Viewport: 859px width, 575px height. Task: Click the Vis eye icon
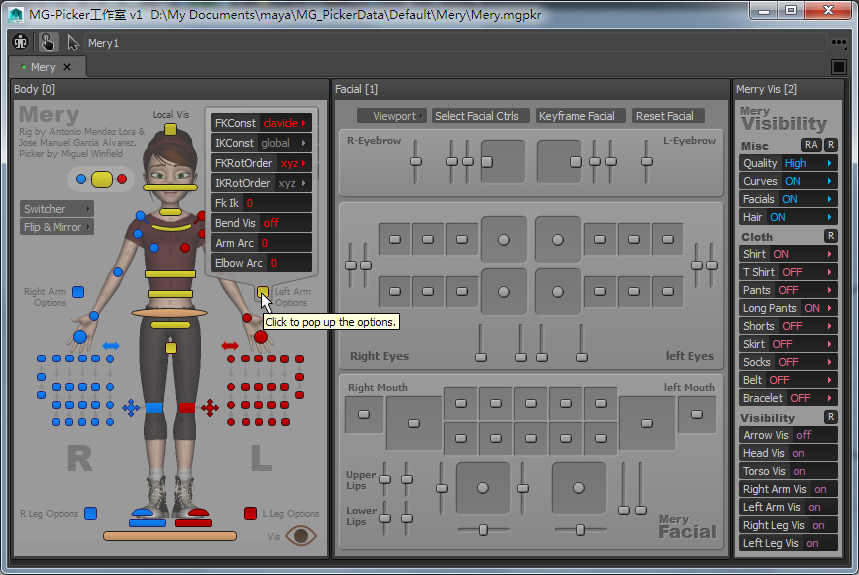[300, 536]
